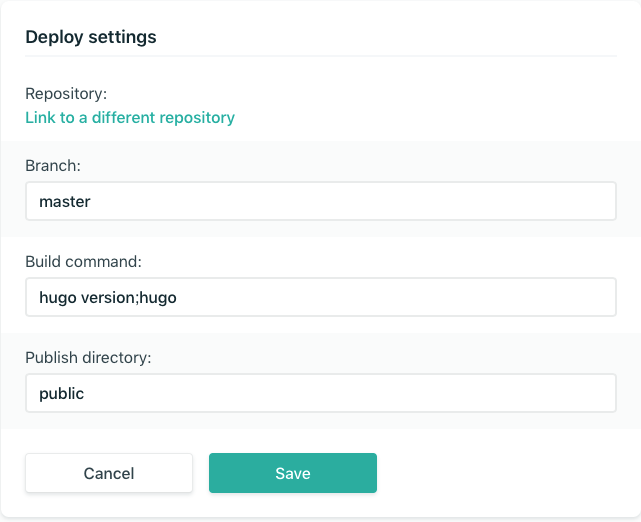641x522 pixels.
Task: Click the Build command: label text
Action: (x=84, y=261)
